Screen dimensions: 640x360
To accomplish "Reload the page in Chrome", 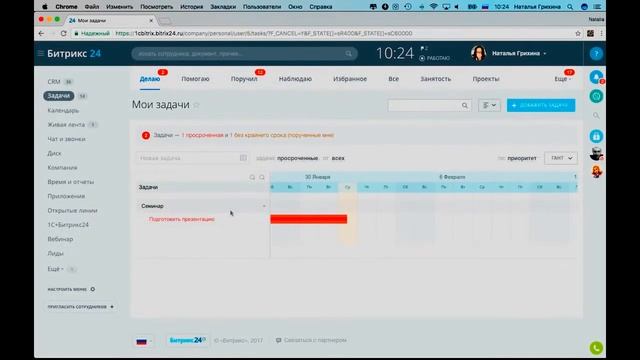I will point(63,33).
